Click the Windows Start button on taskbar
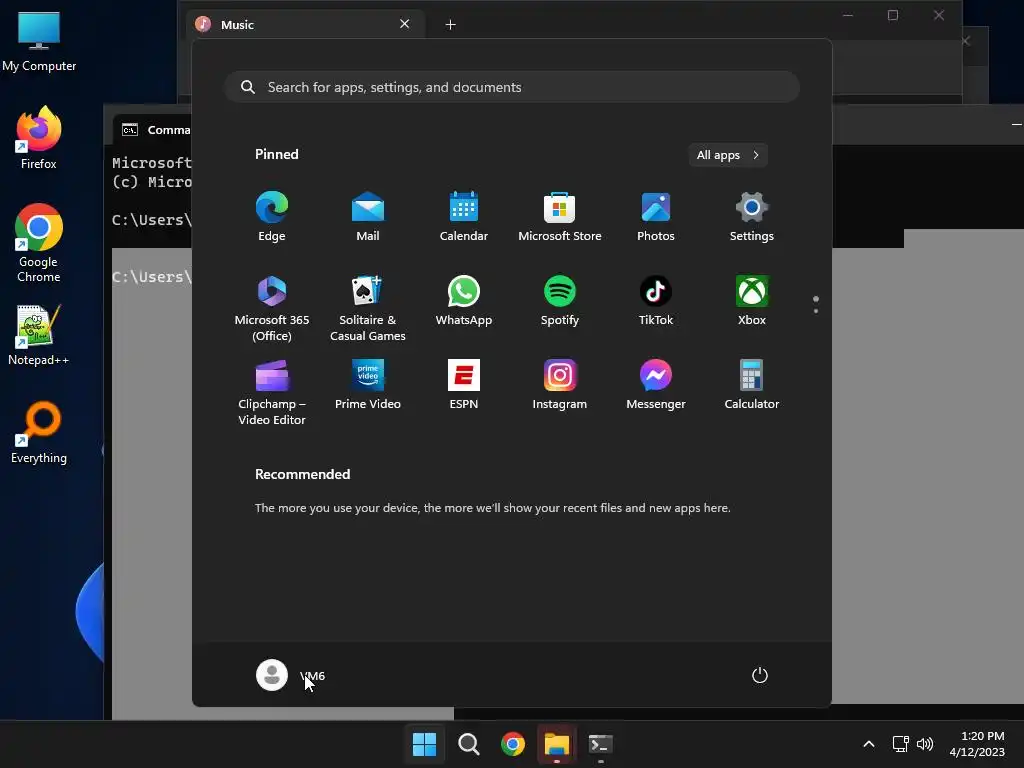Screen dimensions: 1024x768 pos(424,744)
